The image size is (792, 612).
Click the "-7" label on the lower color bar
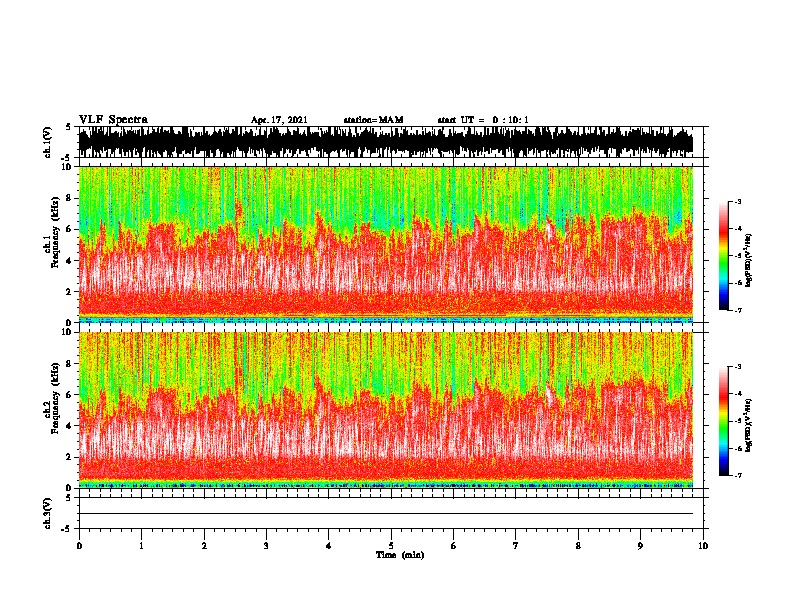(x=737, y=475)
